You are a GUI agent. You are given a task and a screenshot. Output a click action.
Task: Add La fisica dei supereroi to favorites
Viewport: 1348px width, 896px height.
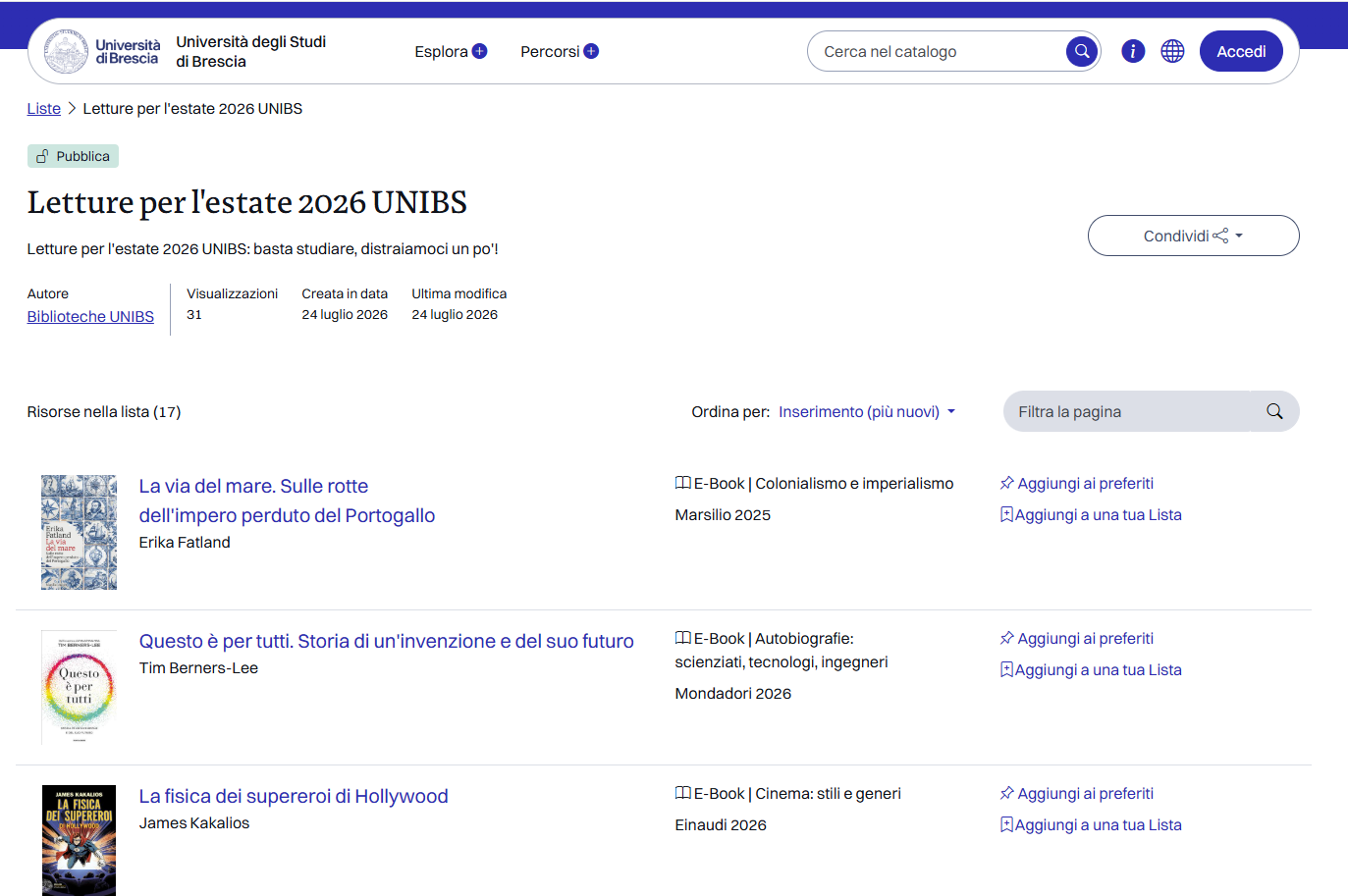coord(1076,794)
